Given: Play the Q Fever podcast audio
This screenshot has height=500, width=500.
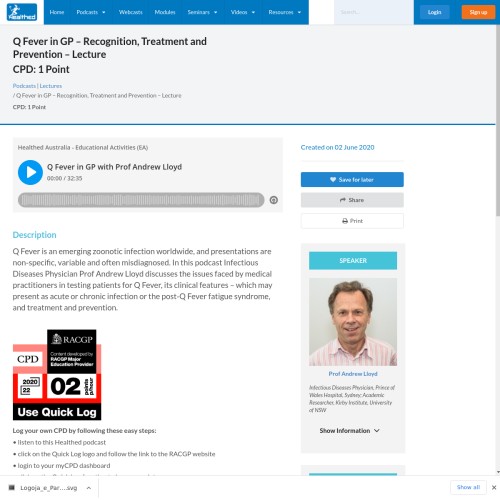Looking at the screenshot, I should pos(30,172).
